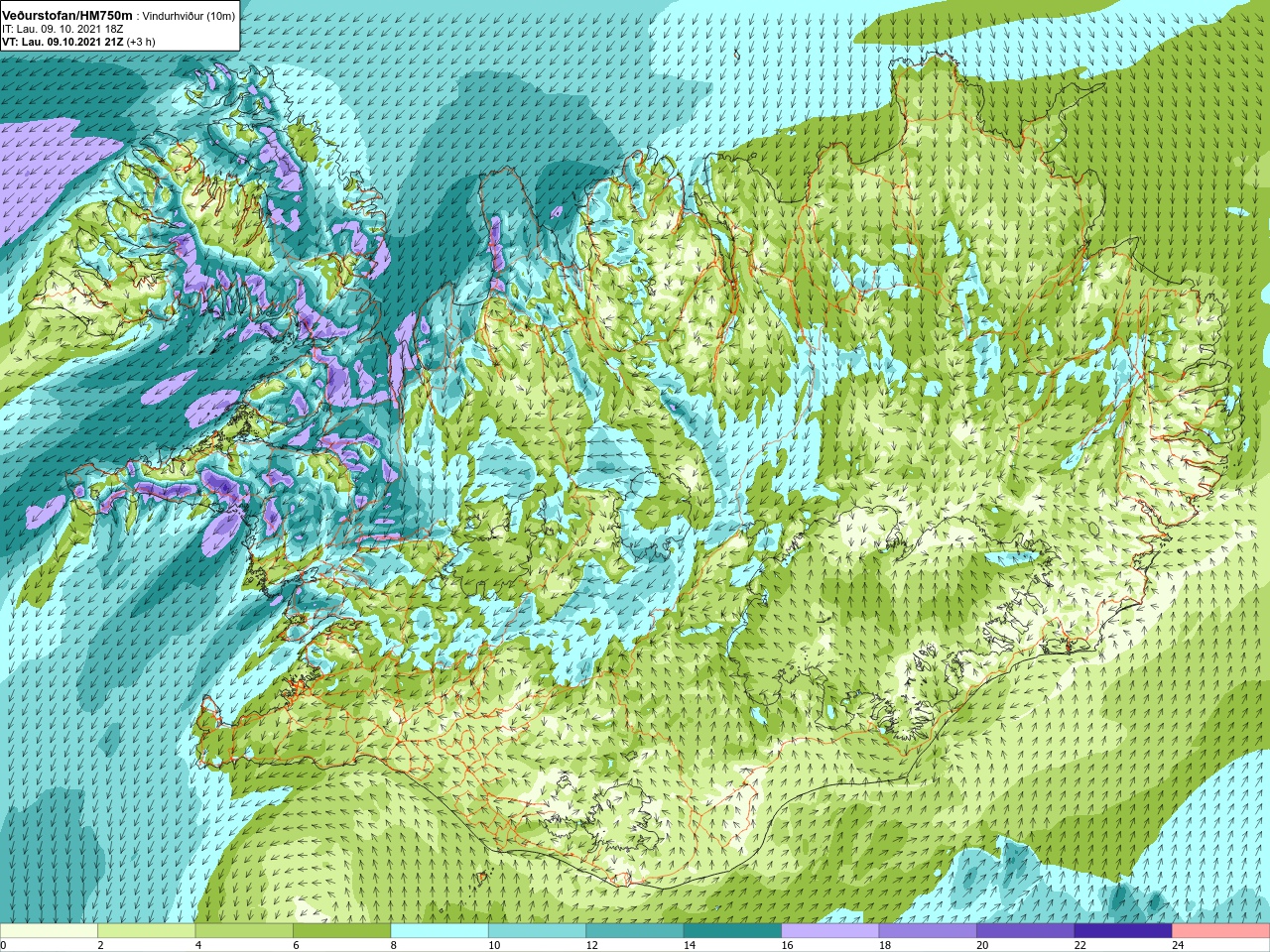Click the legend value 22
This screenshot has height=952, width=1270.
(1080, 945)
